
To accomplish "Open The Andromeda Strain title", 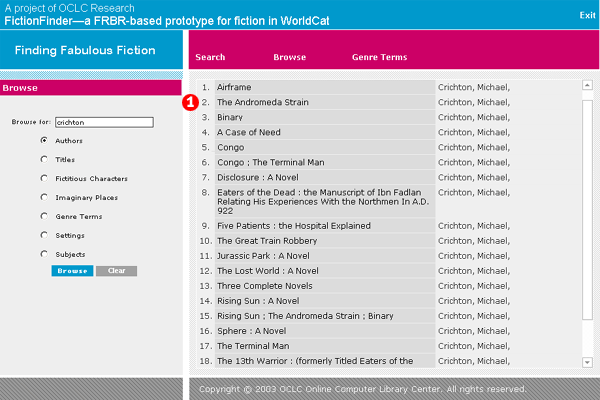I will click(263, 102).
